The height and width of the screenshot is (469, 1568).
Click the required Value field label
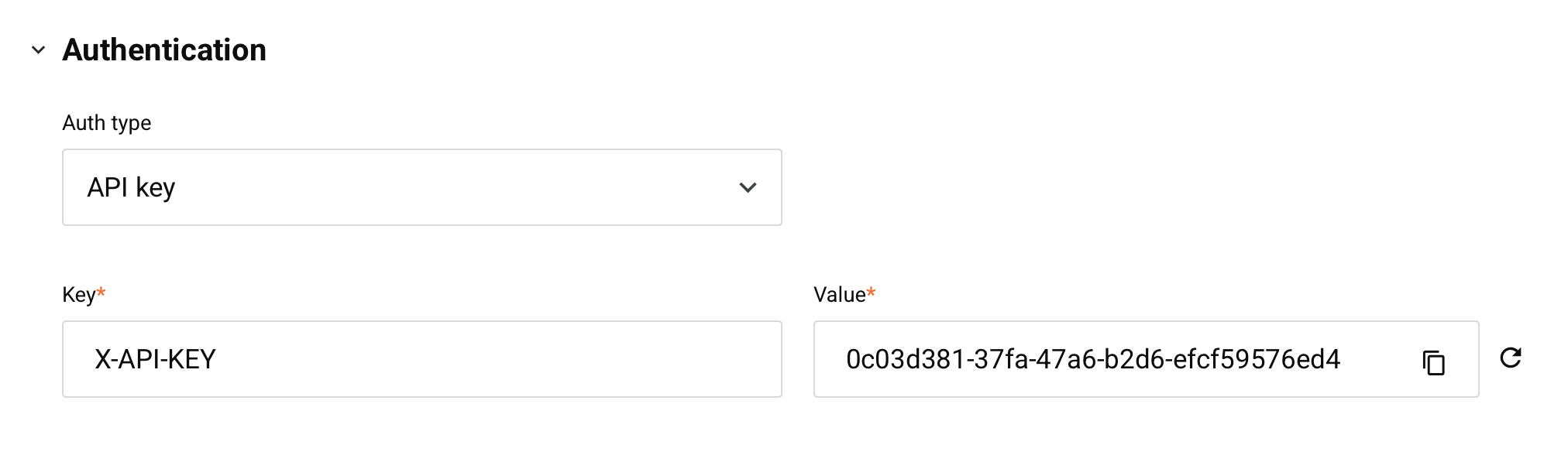(x=842, y=293)
